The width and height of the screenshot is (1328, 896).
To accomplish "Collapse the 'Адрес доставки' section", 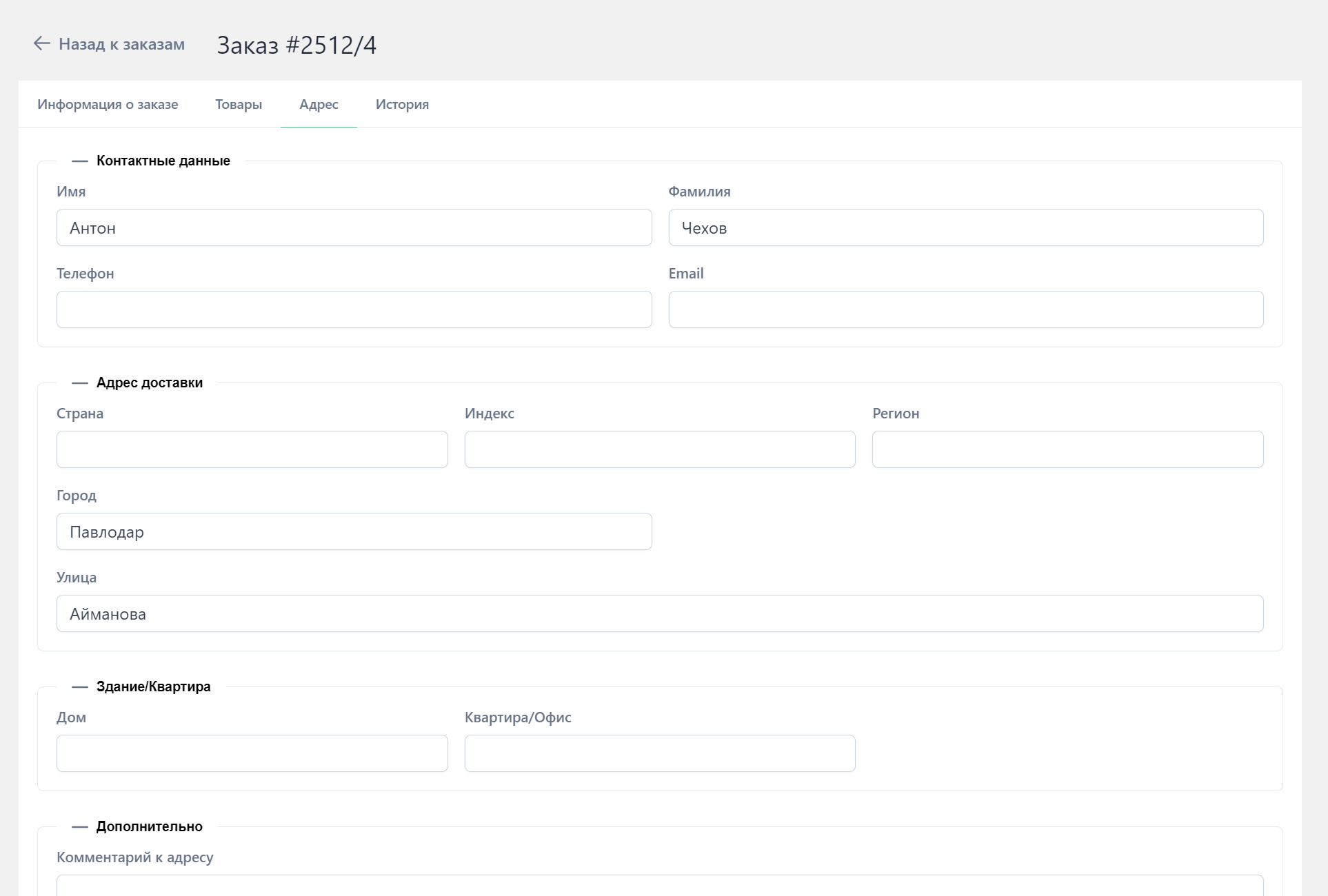I will (x=80, y=383).
